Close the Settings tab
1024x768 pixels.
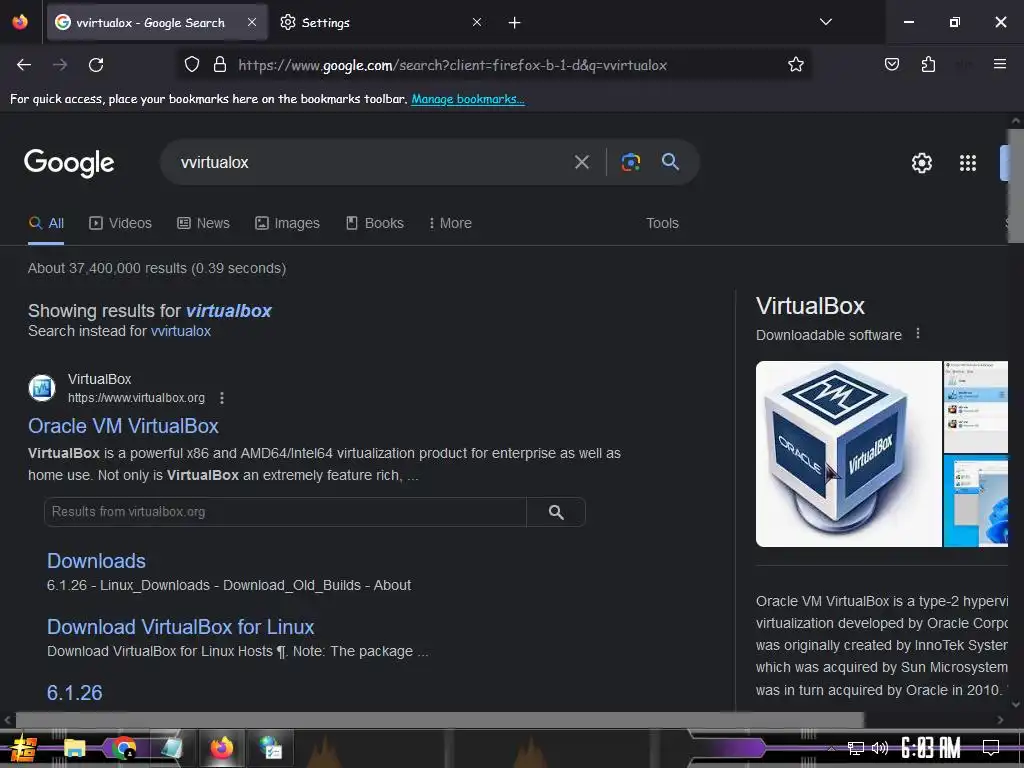[477, 22]
